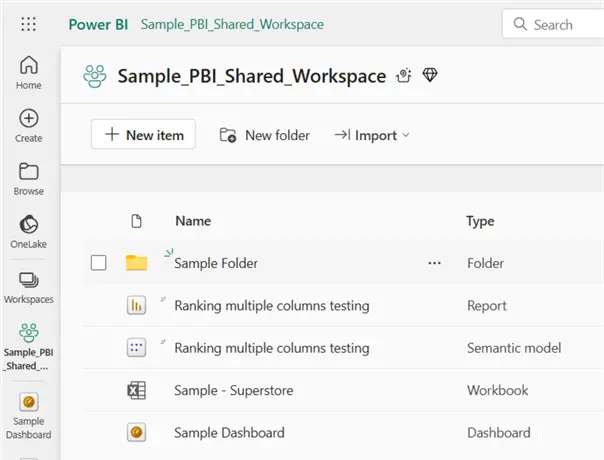Click the diamond premium capacity icon
This screenshot has height=460, width=604.
coord(431,76)
